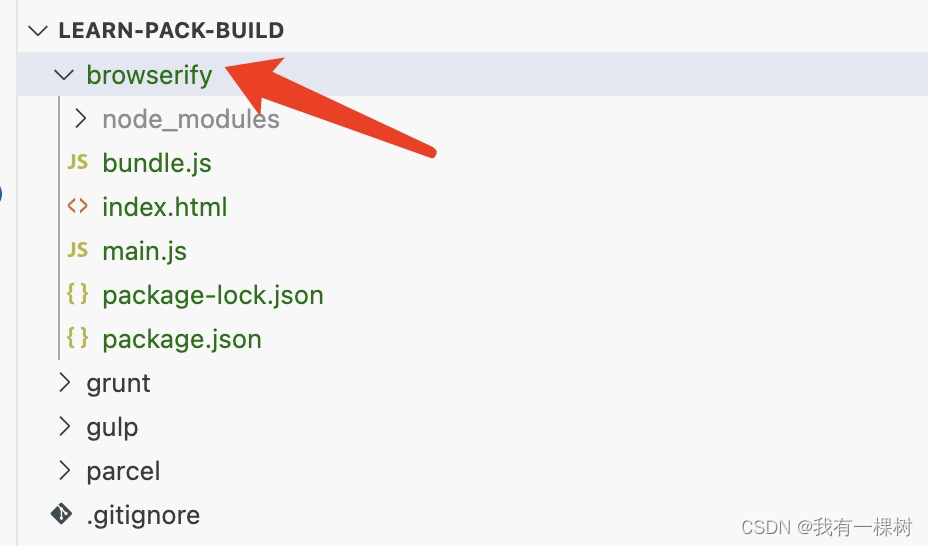Select the node_modules folder name
The height and width of the screenshot is (546, 928).
[191, 119]
